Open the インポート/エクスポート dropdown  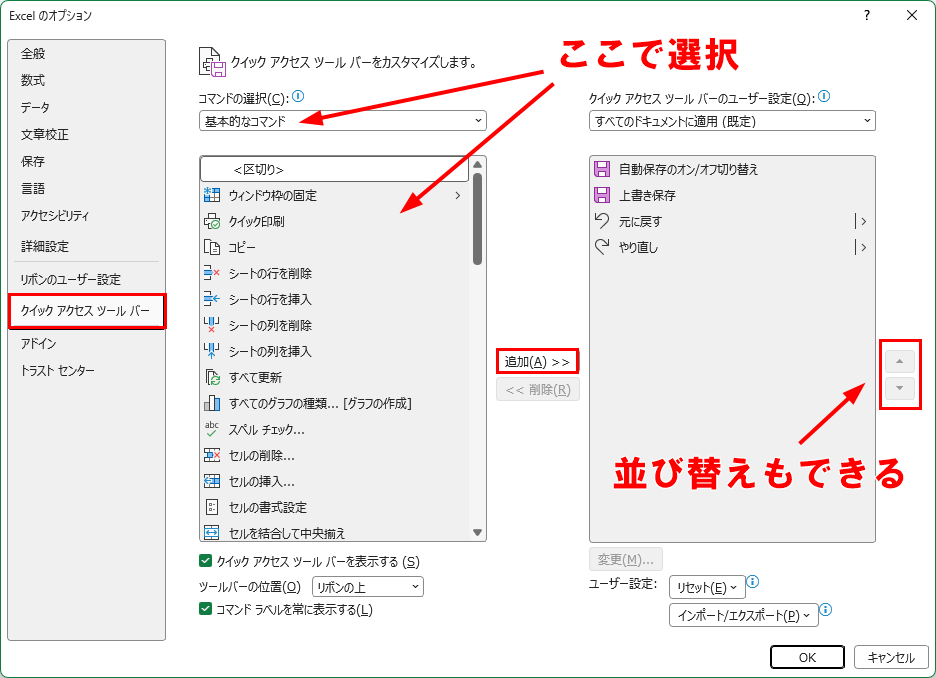point(744,615)
